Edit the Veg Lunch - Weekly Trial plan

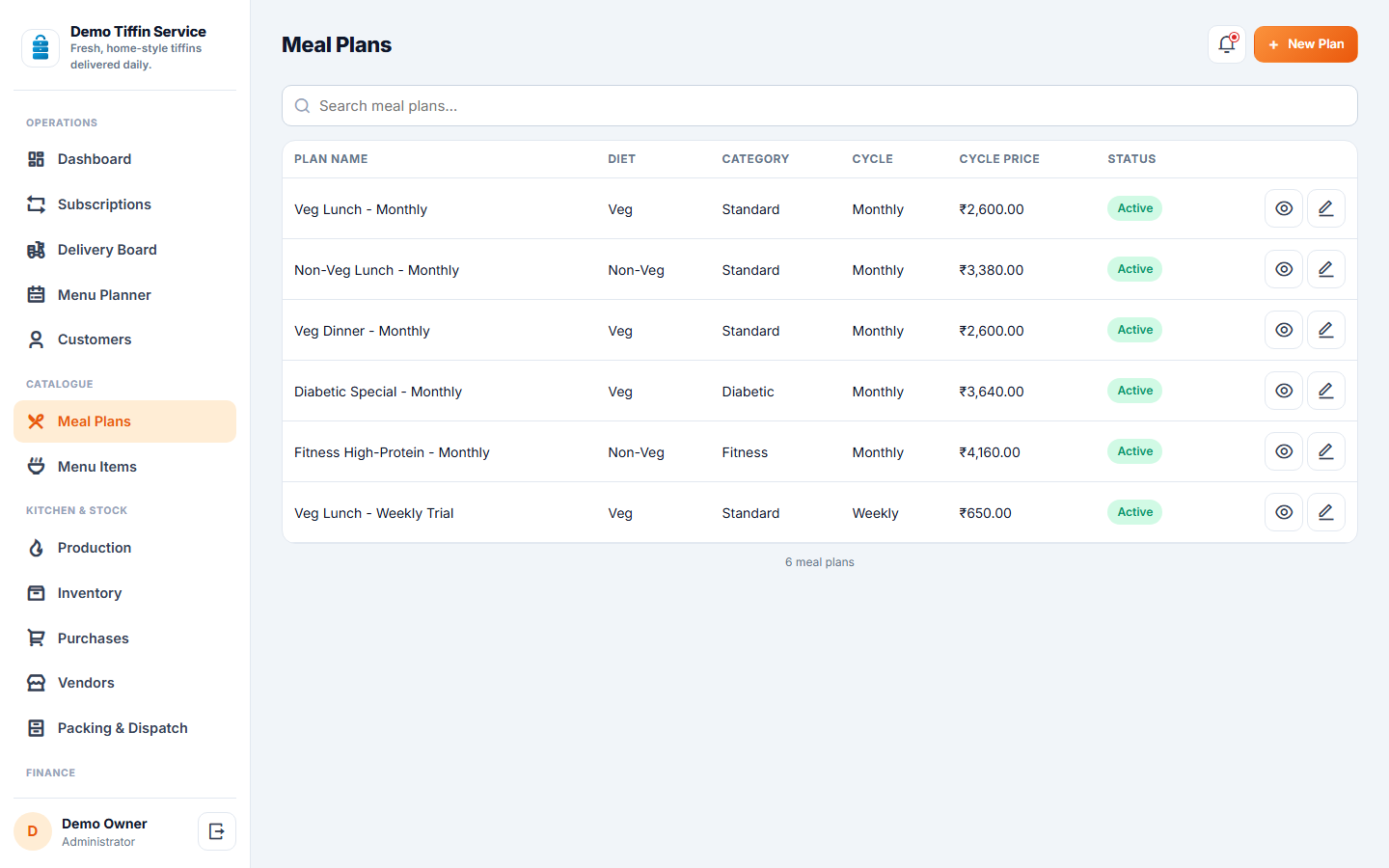[x=1326, y=512]
